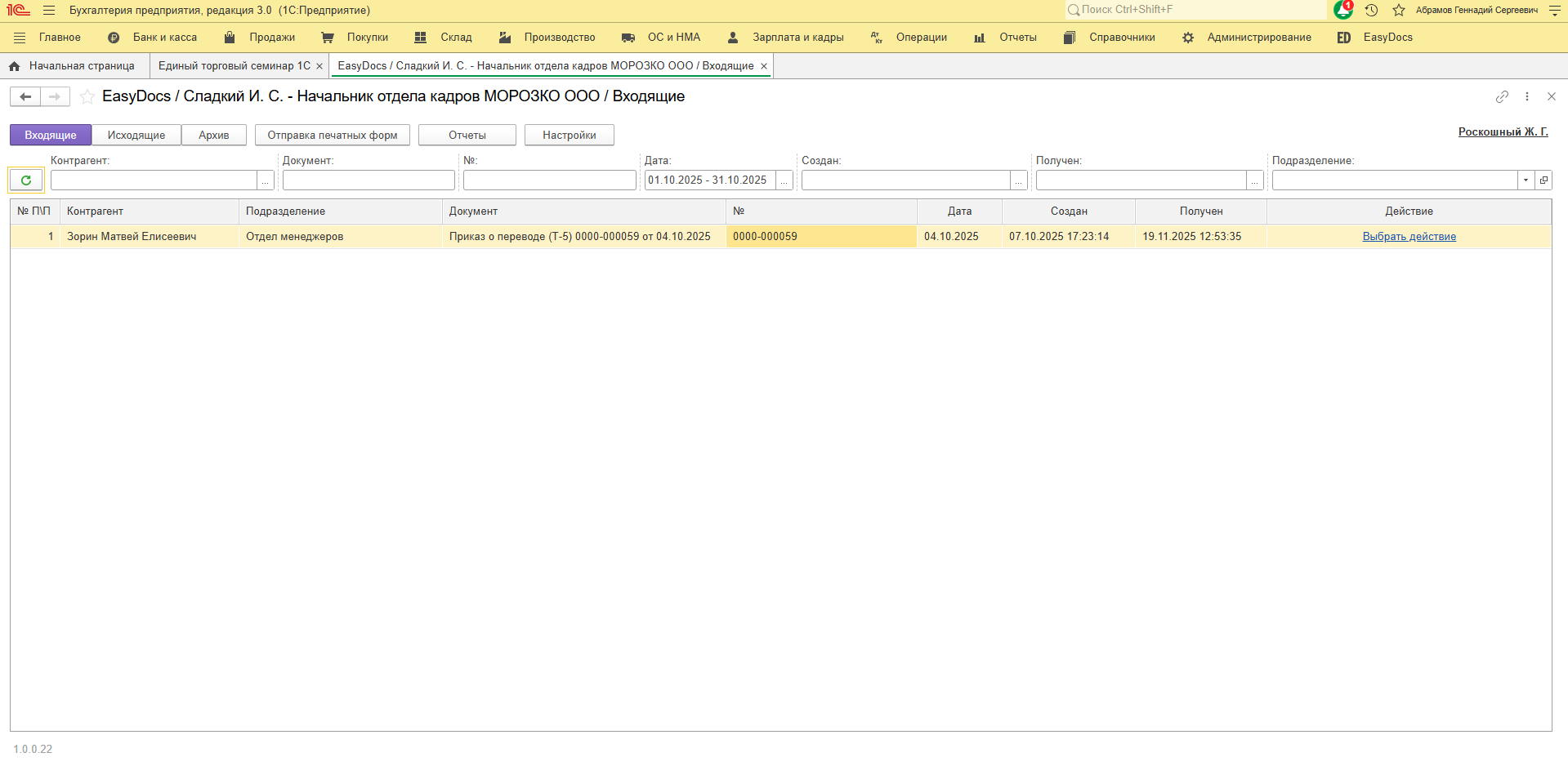The height and width of the screenshot is (766, 1568).
Task: Add page to favorites with star icon
Action: point(87,97)
